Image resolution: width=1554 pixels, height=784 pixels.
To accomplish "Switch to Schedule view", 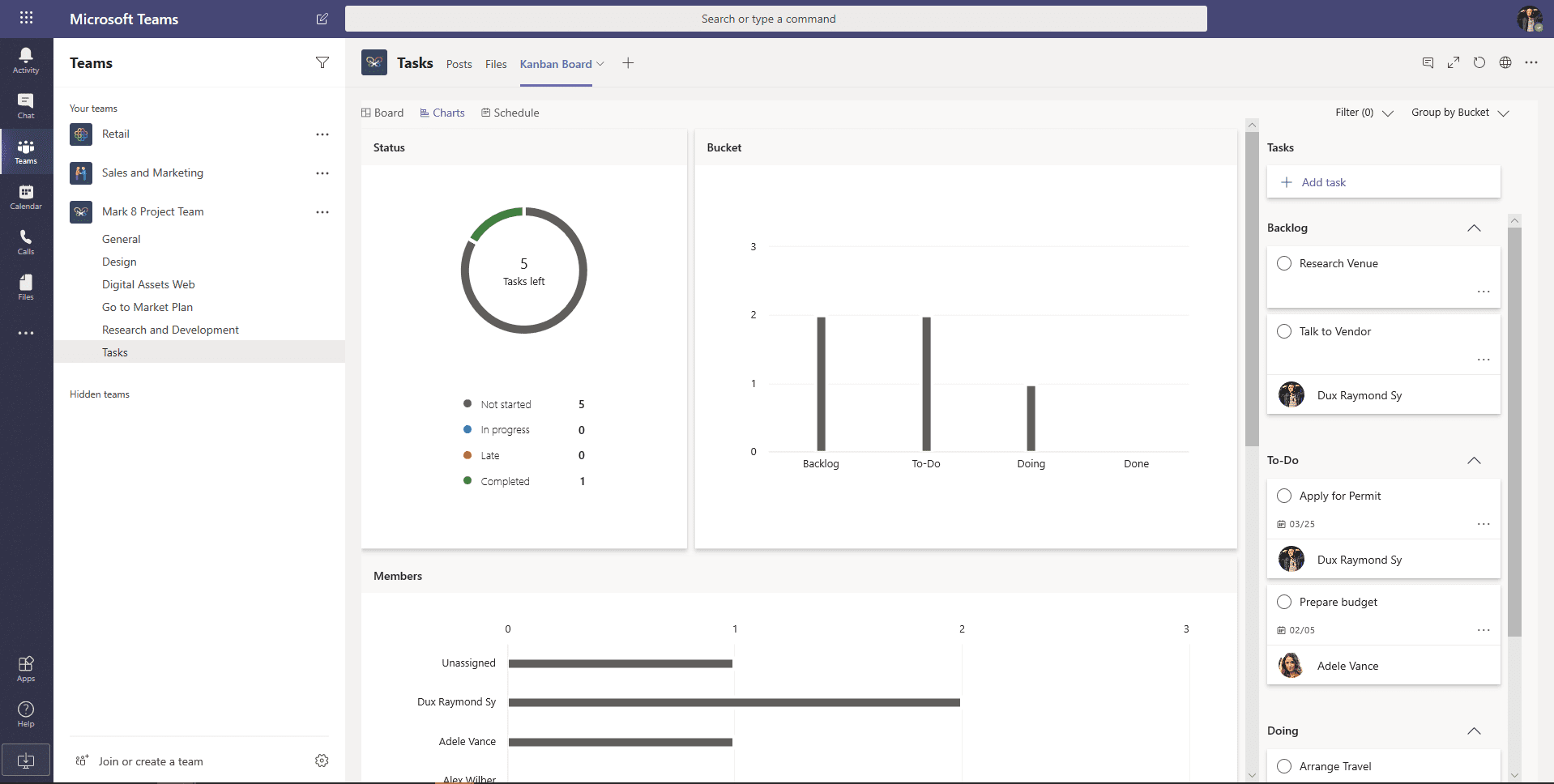I will 510,113.
